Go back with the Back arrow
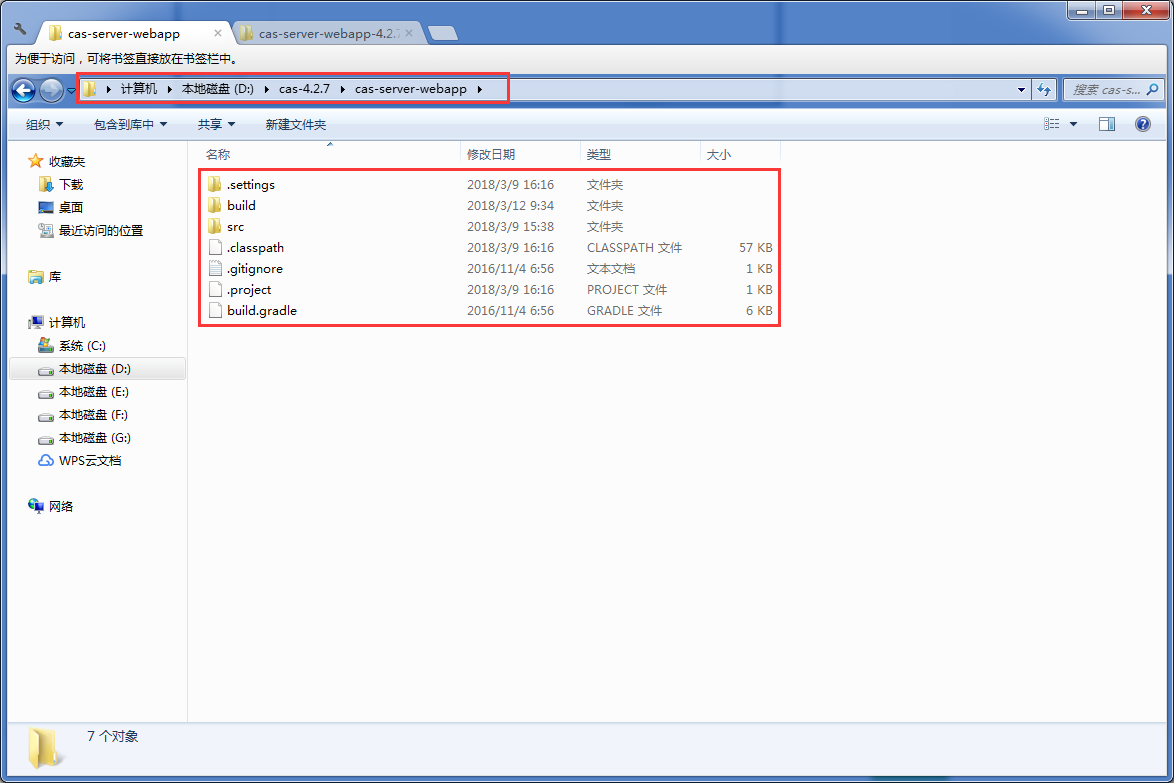 pyautogui.click(x=24, y=91)
